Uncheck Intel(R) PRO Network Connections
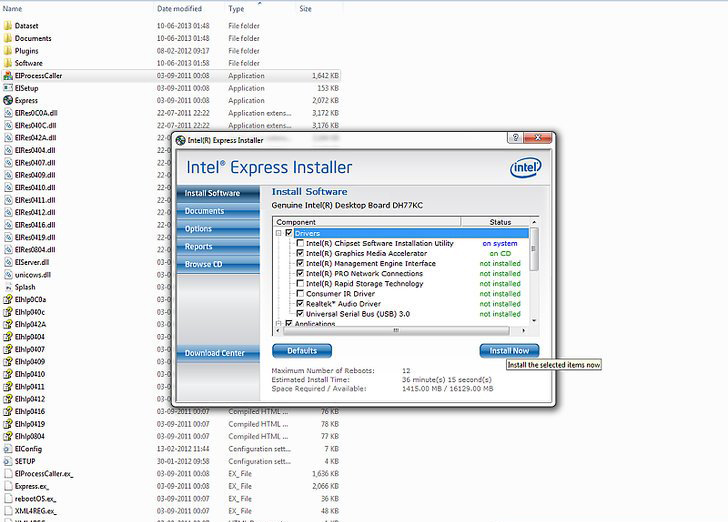Screen dimensions: 728x522 click(x=300, y=273)
